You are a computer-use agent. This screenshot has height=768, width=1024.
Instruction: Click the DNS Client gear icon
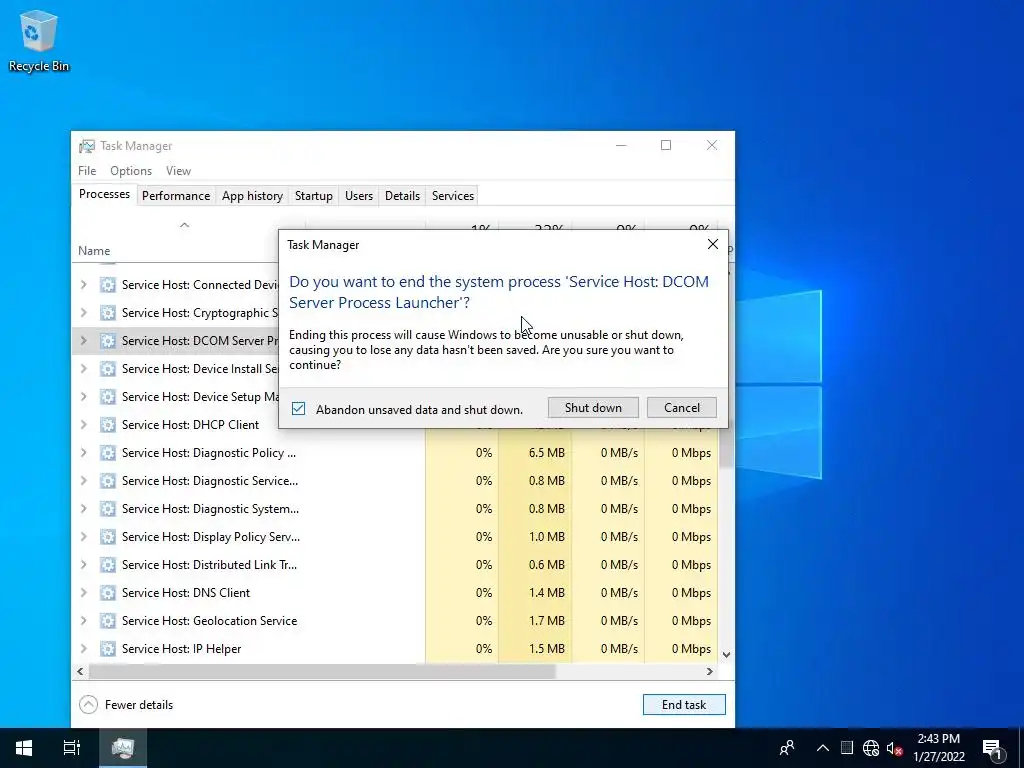108,593
